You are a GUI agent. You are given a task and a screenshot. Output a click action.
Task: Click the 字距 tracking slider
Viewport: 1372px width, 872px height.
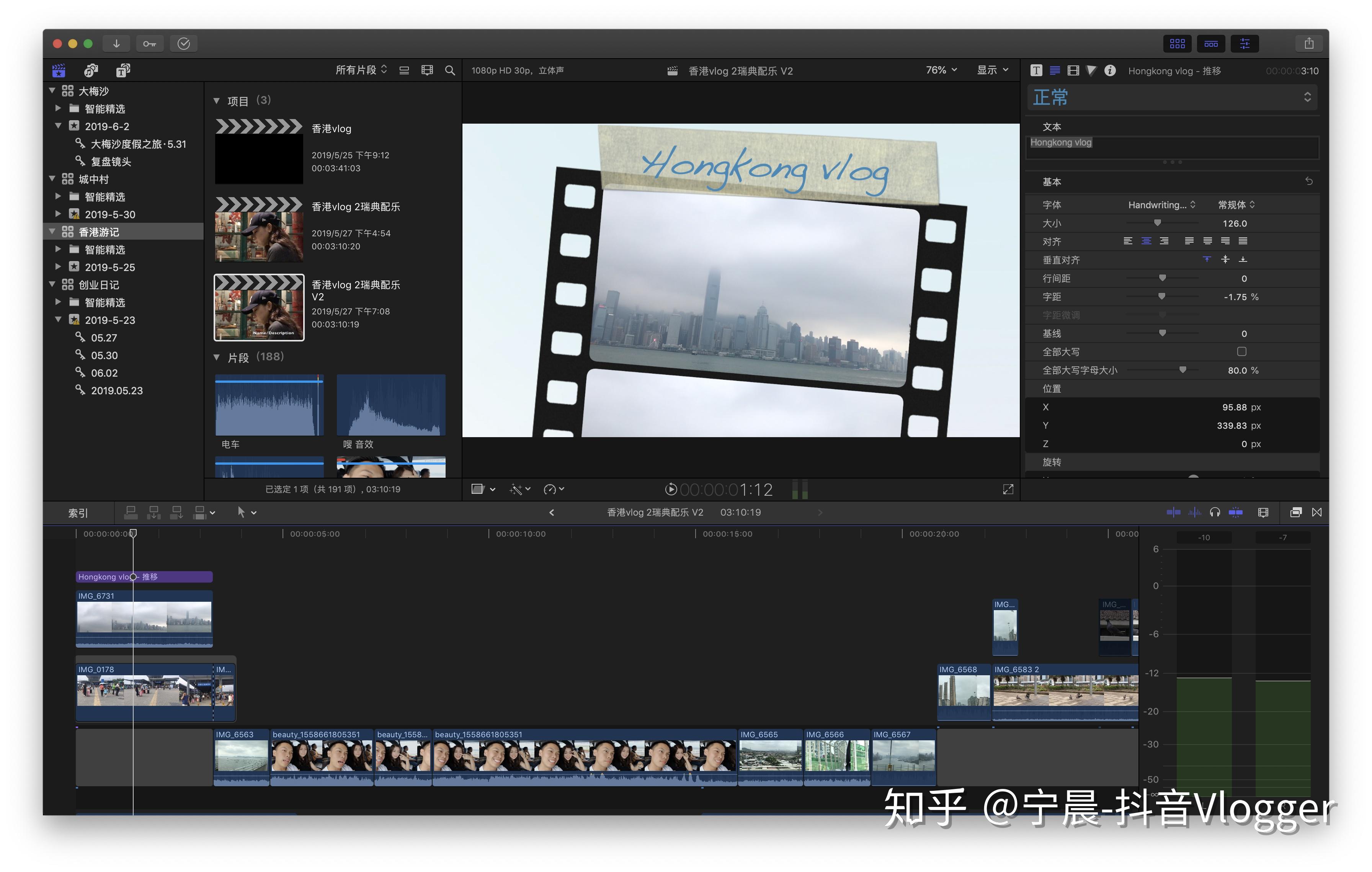(x=1162, y=296)
